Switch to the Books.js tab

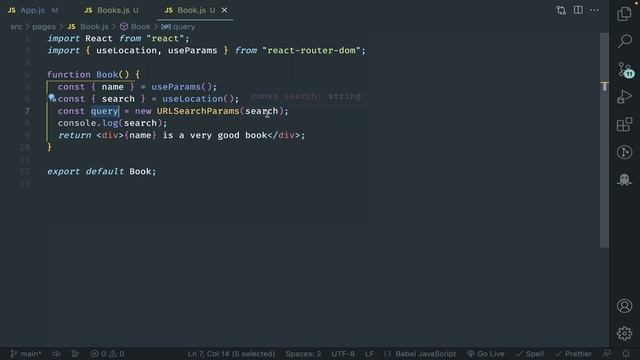(x=111, y=10)
